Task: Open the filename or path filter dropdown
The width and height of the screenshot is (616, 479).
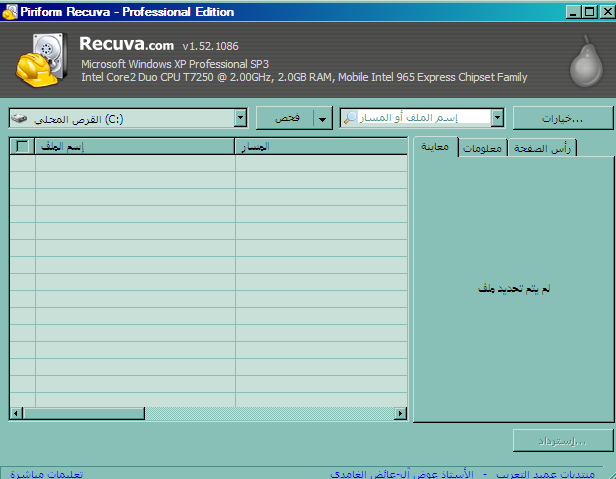Action: click(498, 118)
